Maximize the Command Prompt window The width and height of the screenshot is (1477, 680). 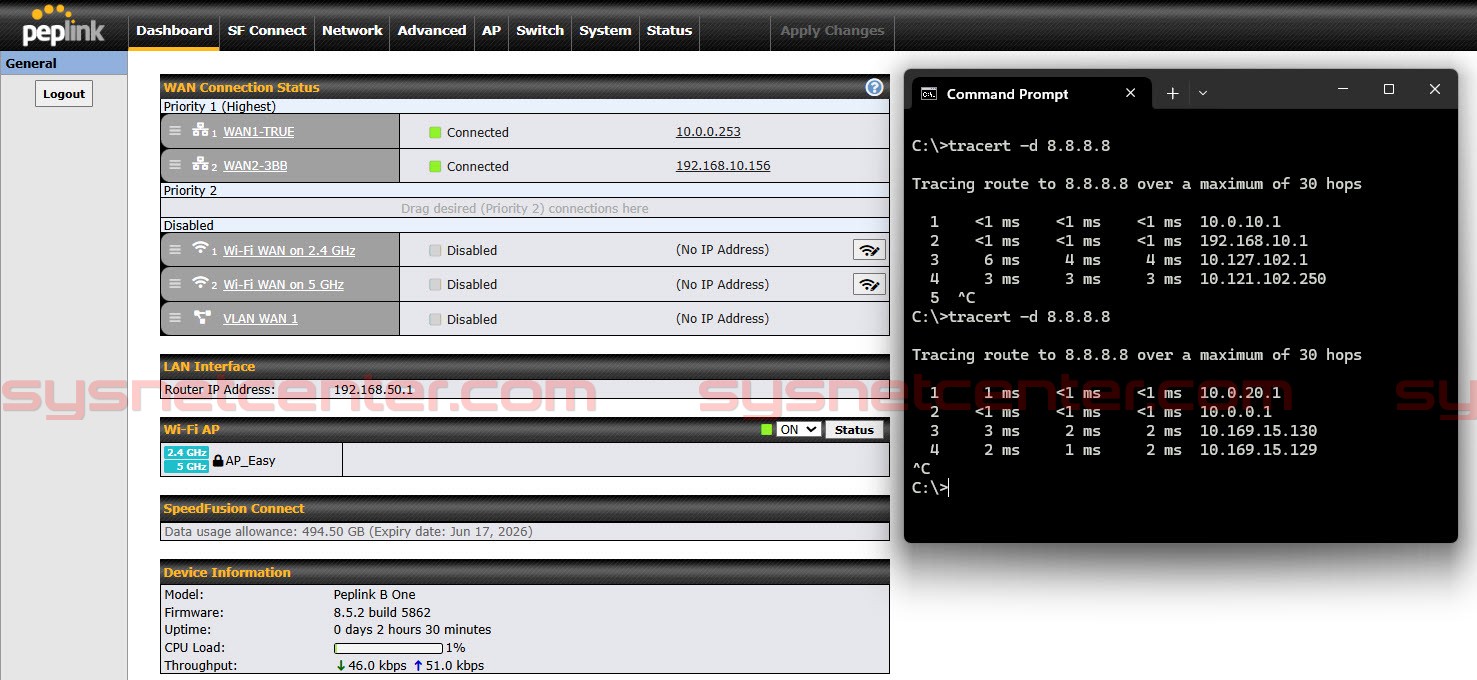click(x=1388, y=89)
